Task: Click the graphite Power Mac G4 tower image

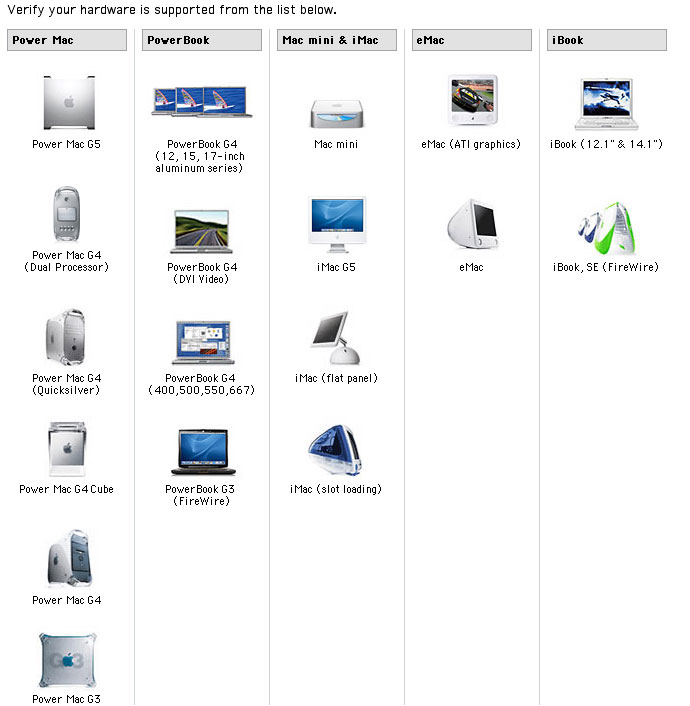Action: pyautogui.click(x=69, y=559)
